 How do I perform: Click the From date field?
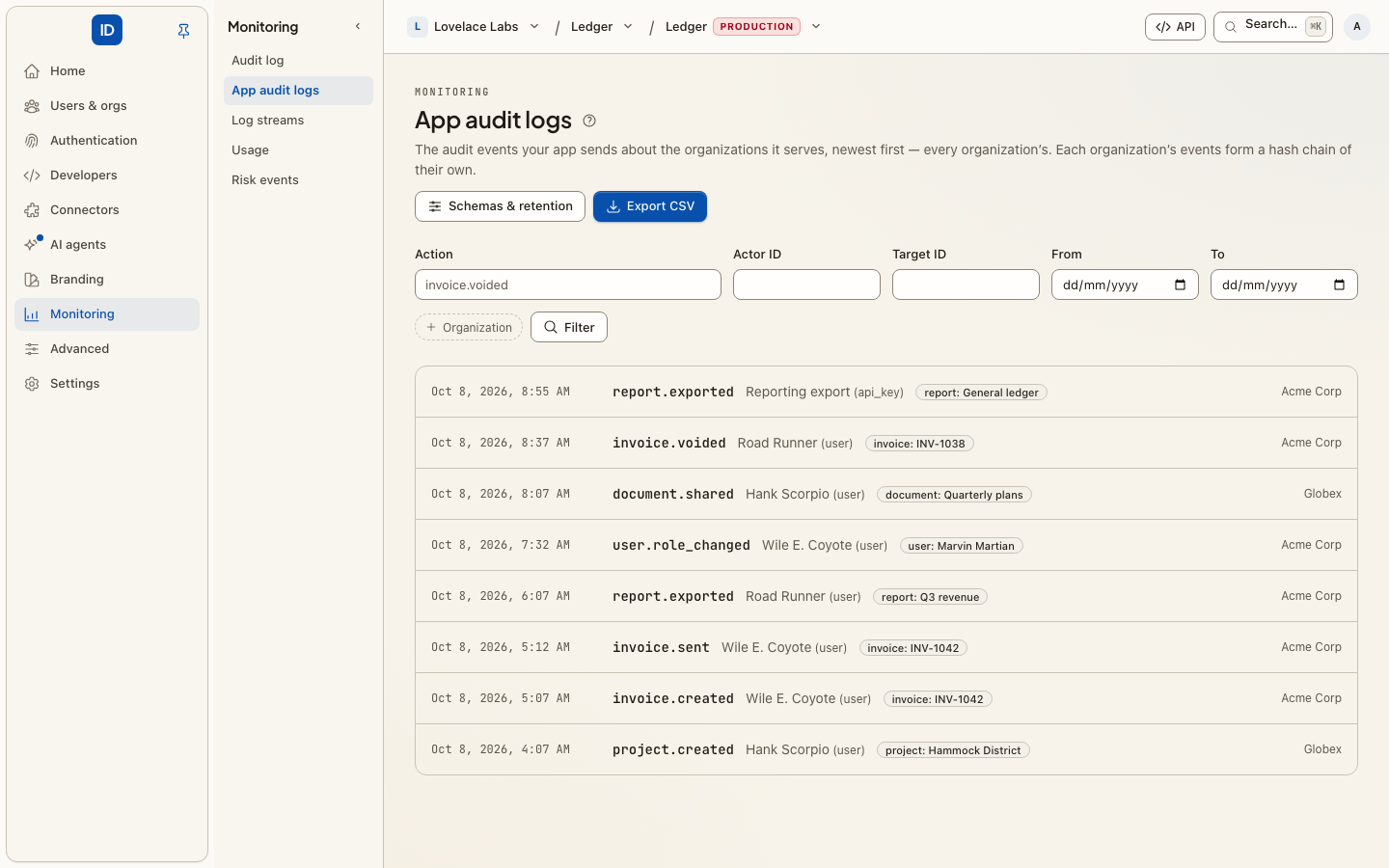point(1125,285)
